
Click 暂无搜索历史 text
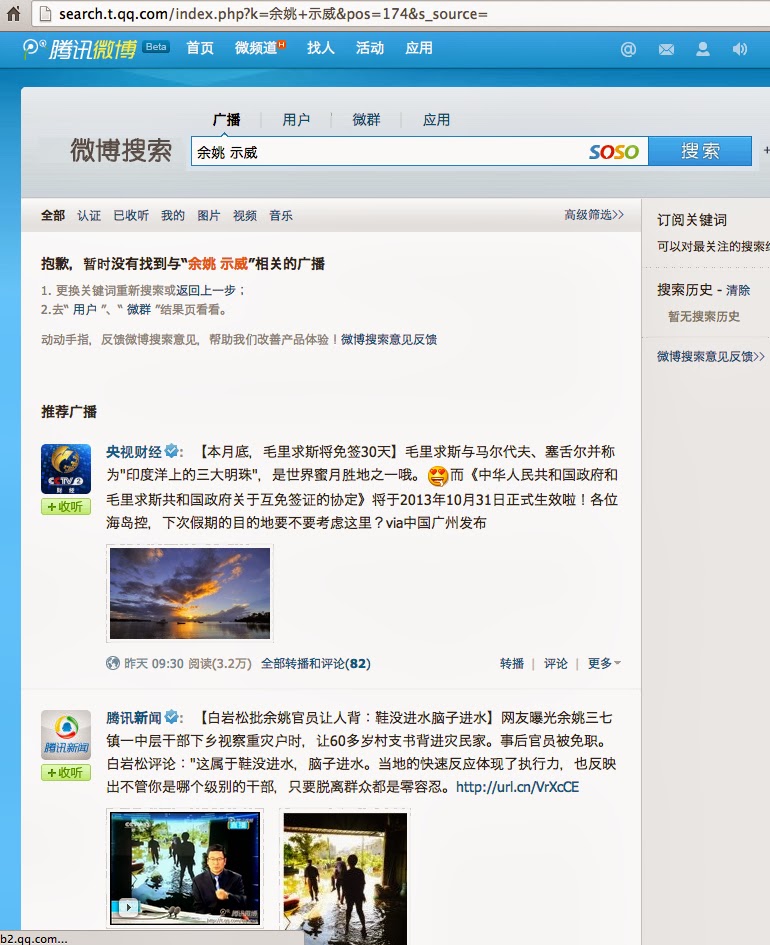704,316
